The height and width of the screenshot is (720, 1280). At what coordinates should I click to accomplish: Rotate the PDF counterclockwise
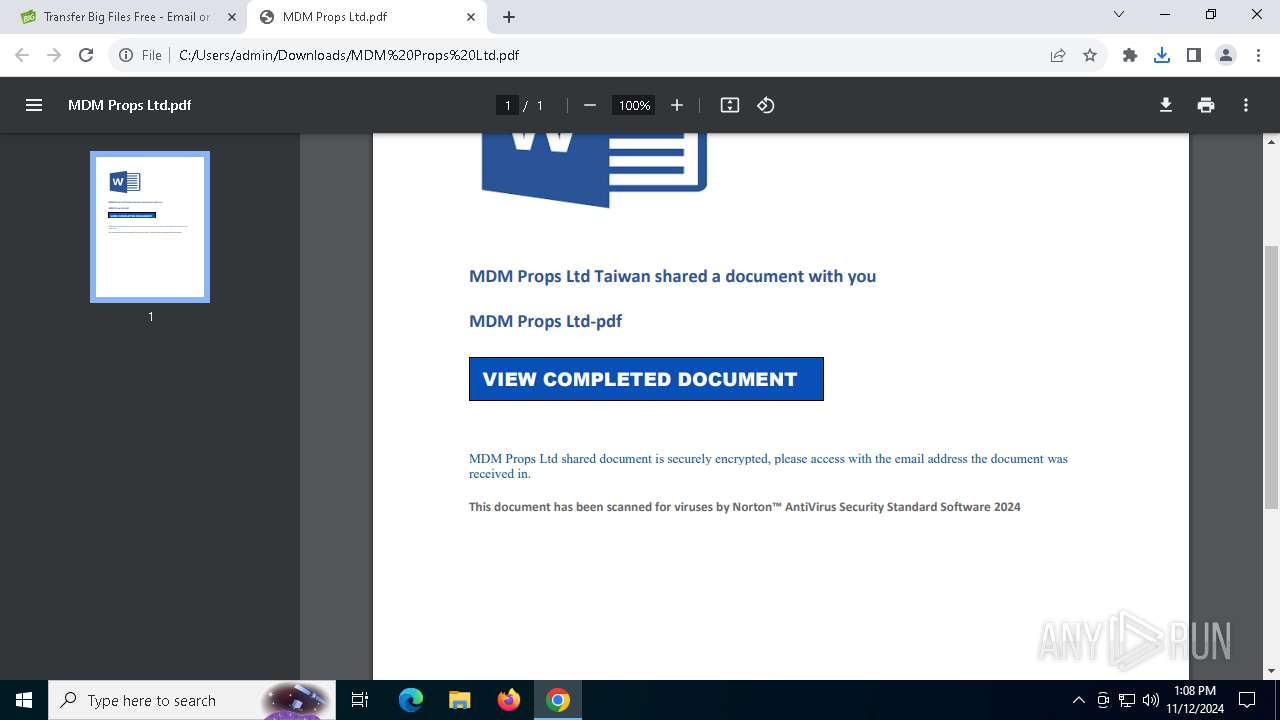[x=766, y=105]
